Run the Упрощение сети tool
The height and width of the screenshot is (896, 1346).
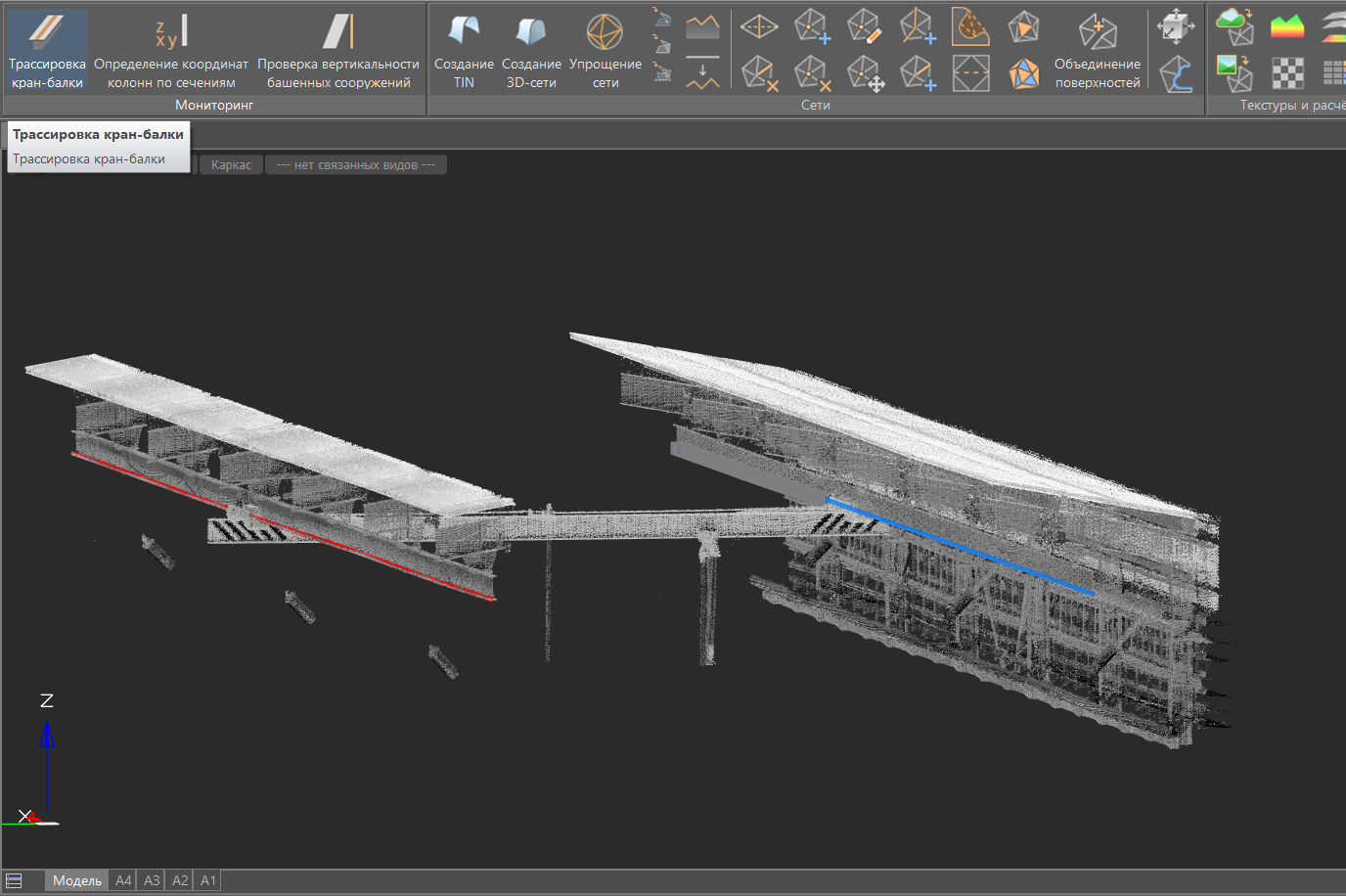[x=605, y=51]
